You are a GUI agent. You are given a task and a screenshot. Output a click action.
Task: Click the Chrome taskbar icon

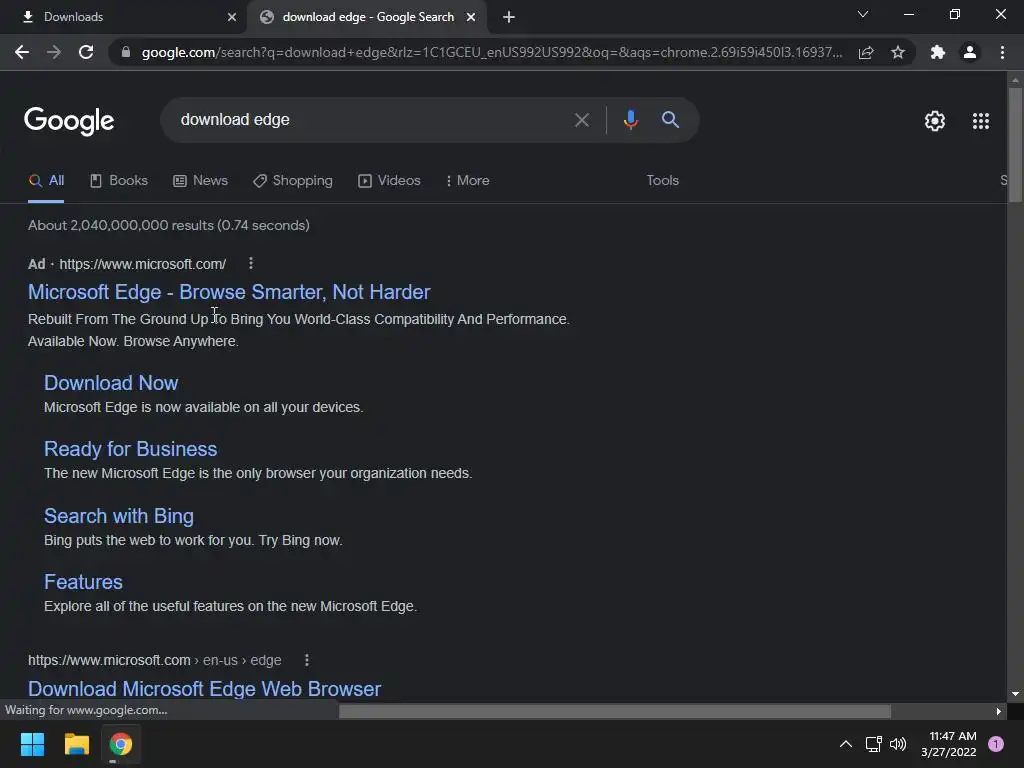(120, 744)
